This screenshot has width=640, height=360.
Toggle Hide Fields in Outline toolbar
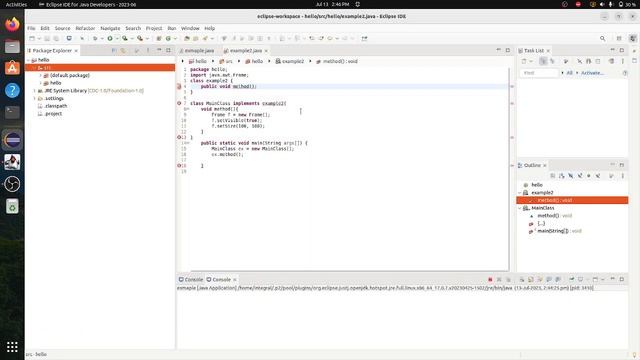point(571,176)
